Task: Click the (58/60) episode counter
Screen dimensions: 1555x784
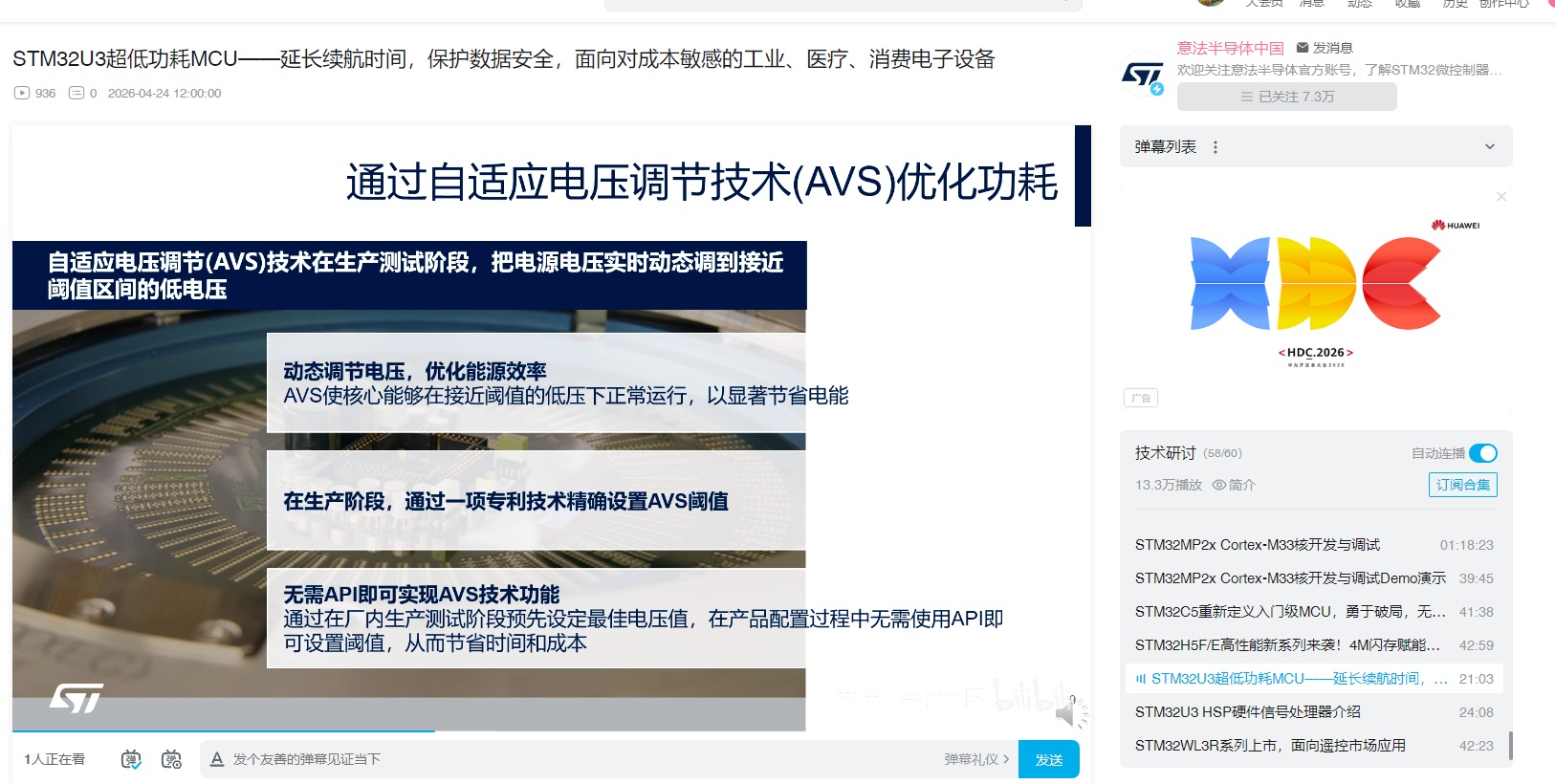Action: click(1222, 453)
